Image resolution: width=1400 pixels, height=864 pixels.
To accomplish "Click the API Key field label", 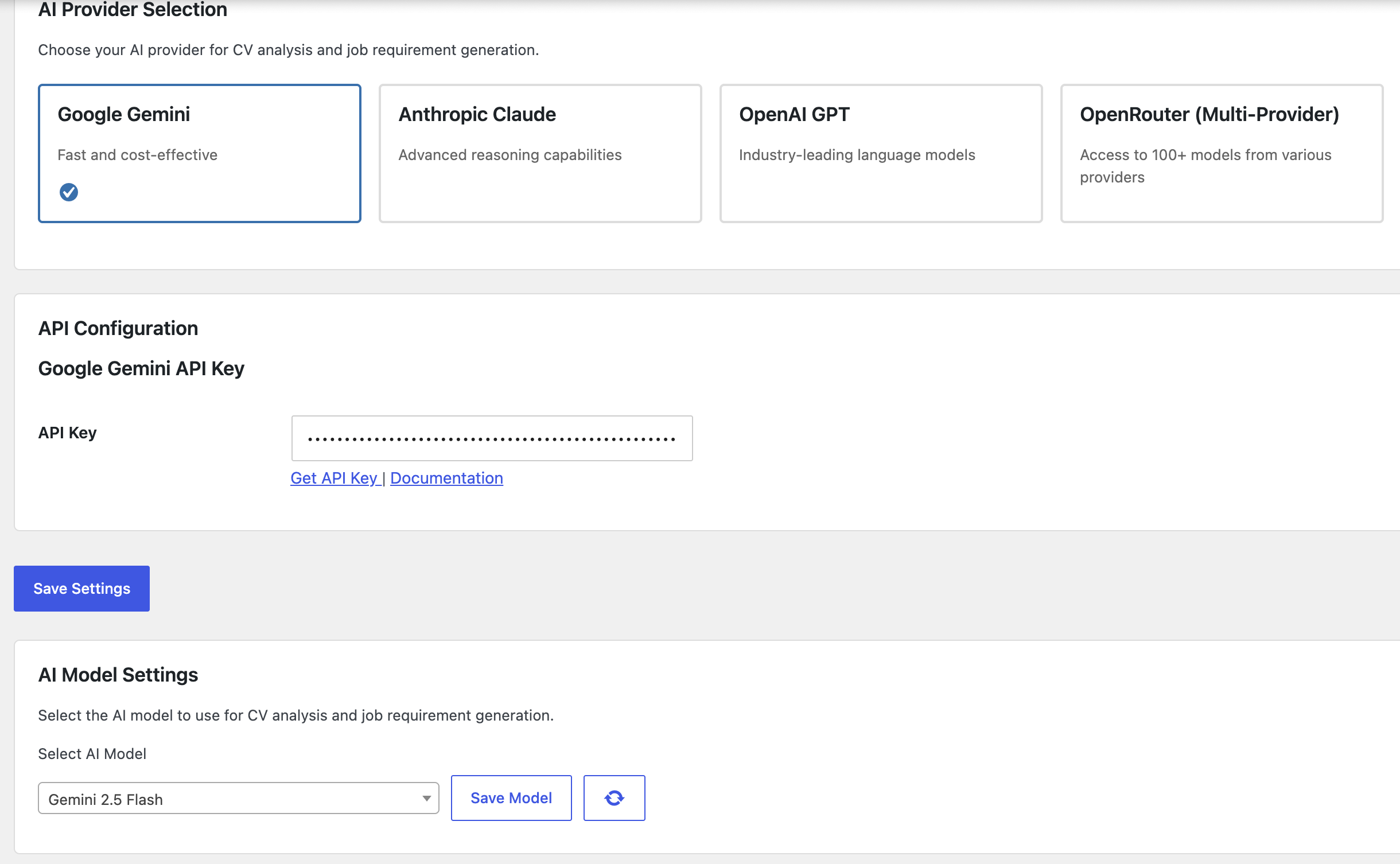I will click(x=67, y=433).
